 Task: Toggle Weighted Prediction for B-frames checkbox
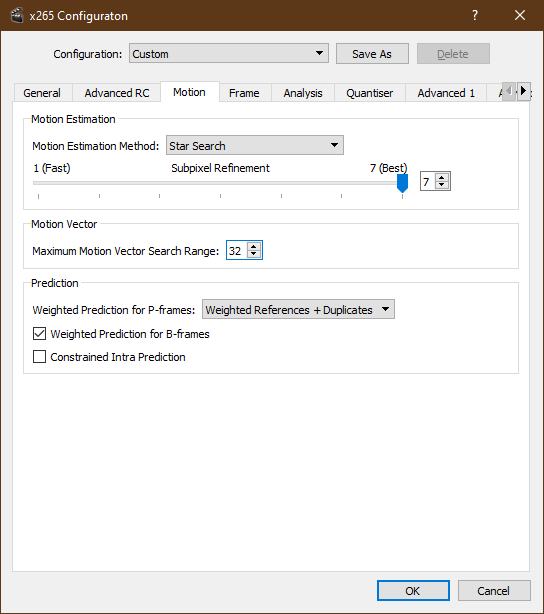(x=39, y=334)
